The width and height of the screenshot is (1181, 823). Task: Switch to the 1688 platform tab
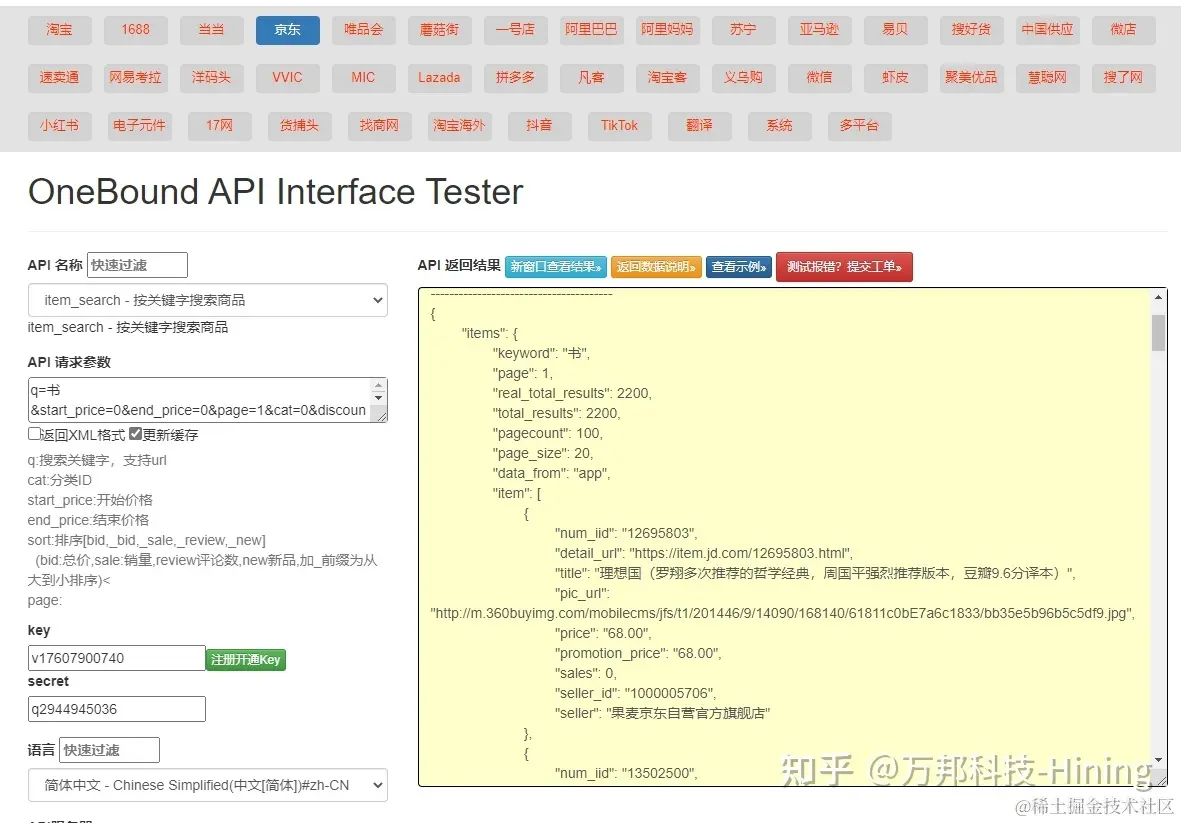pyautogui.click(x=136, y=30)
